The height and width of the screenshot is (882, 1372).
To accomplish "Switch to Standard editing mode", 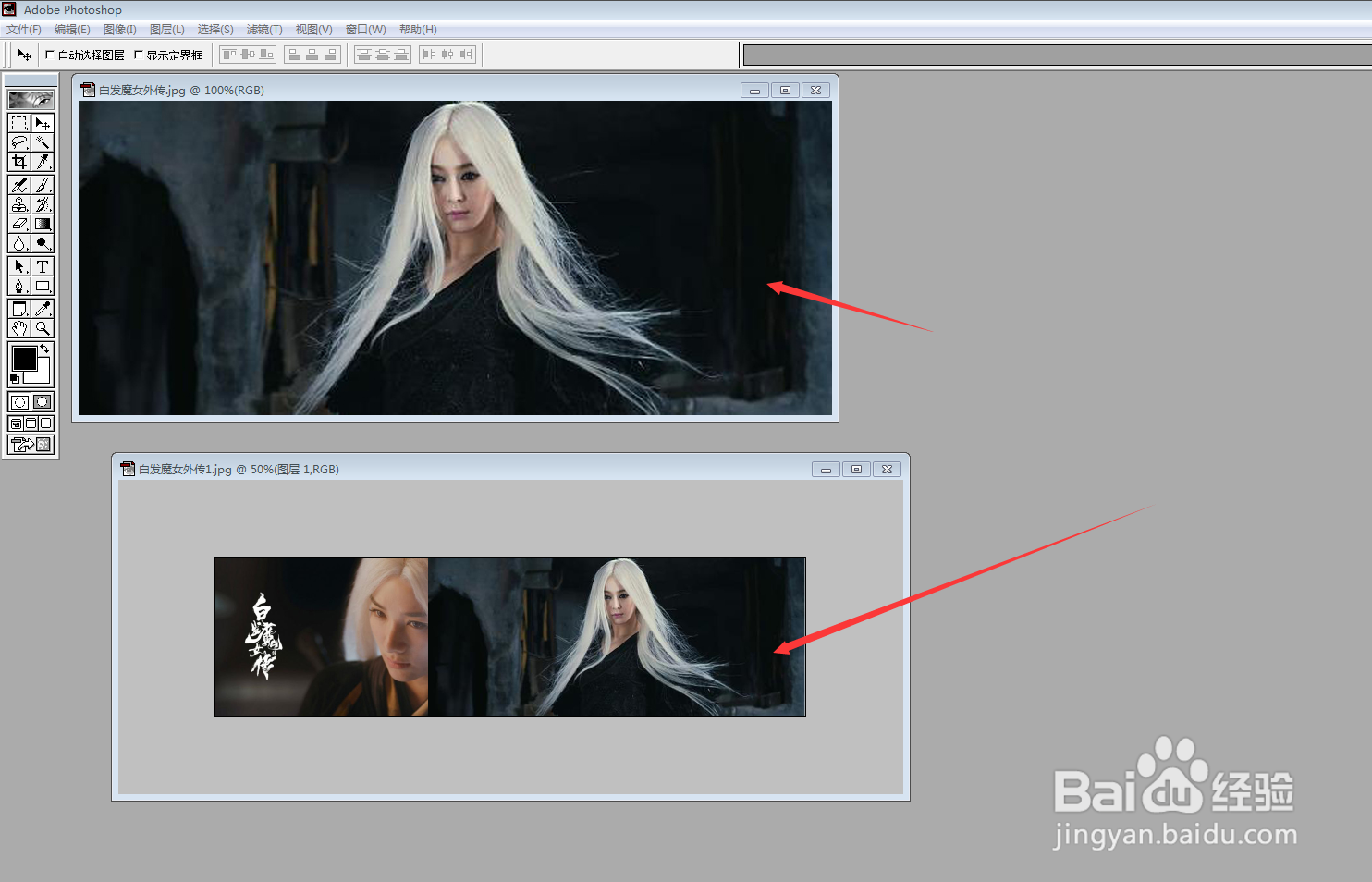I will [x=19, y=402].
